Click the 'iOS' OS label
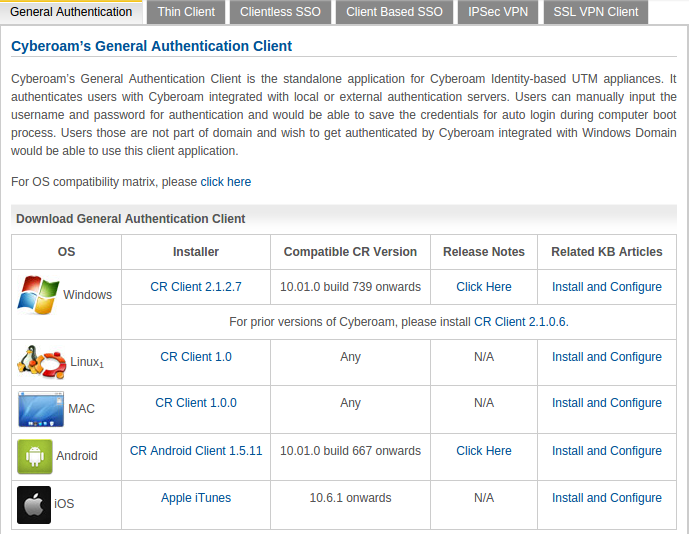Viewport: 689px width, 534px height. pyautogui.click(x=64, y=504)
